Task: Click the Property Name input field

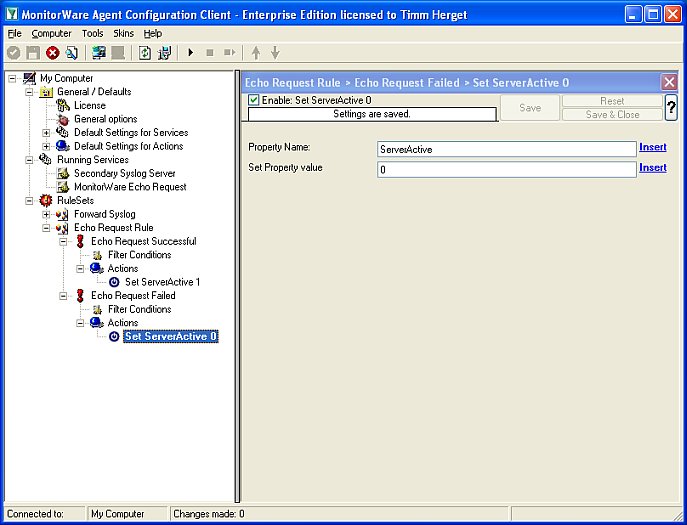Action: click(506, 149)
